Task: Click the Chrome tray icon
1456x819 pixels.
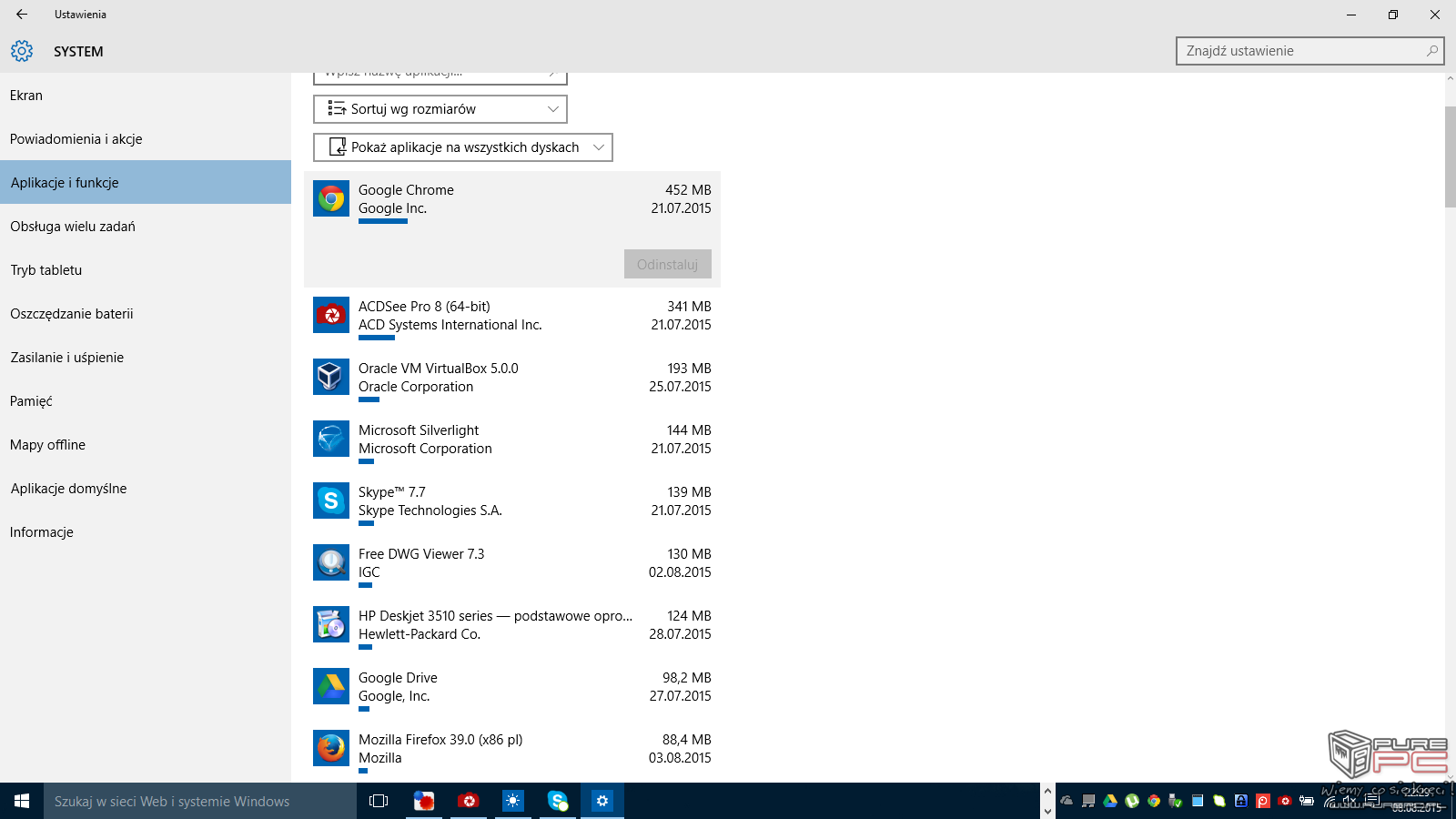Action: coord(1154,801)
